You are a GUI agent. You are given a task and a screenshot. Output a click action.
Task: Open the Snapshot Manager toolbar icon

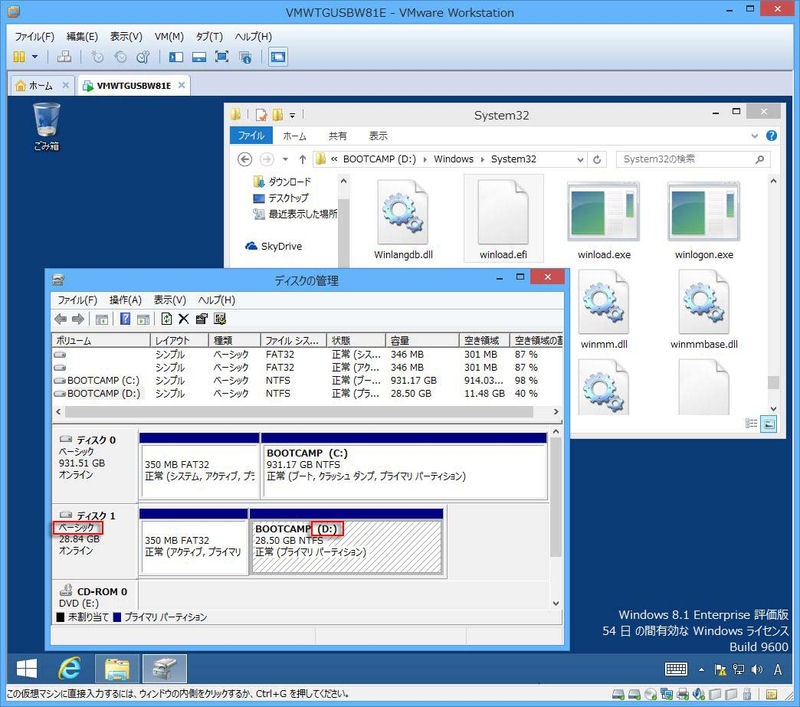click(143, 57)
